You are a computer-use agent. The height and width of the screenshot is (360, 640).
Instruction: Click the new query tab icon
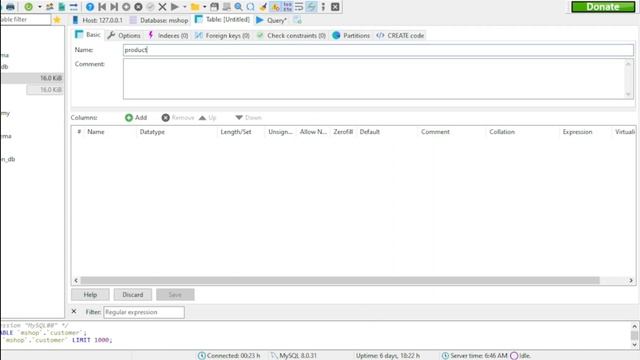[x=298, y=20]
